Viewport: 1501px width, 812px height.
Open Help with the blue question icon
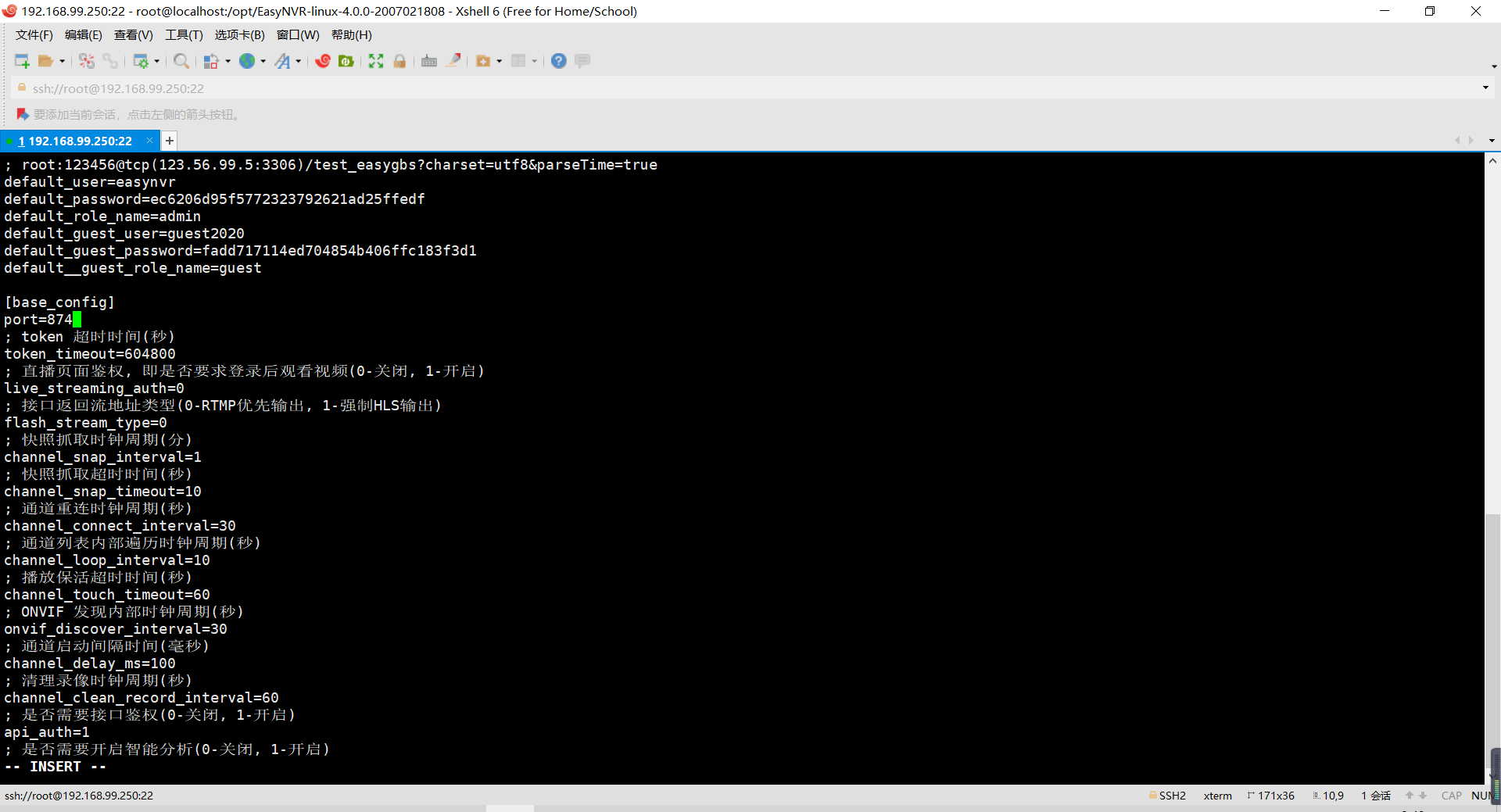559,61
